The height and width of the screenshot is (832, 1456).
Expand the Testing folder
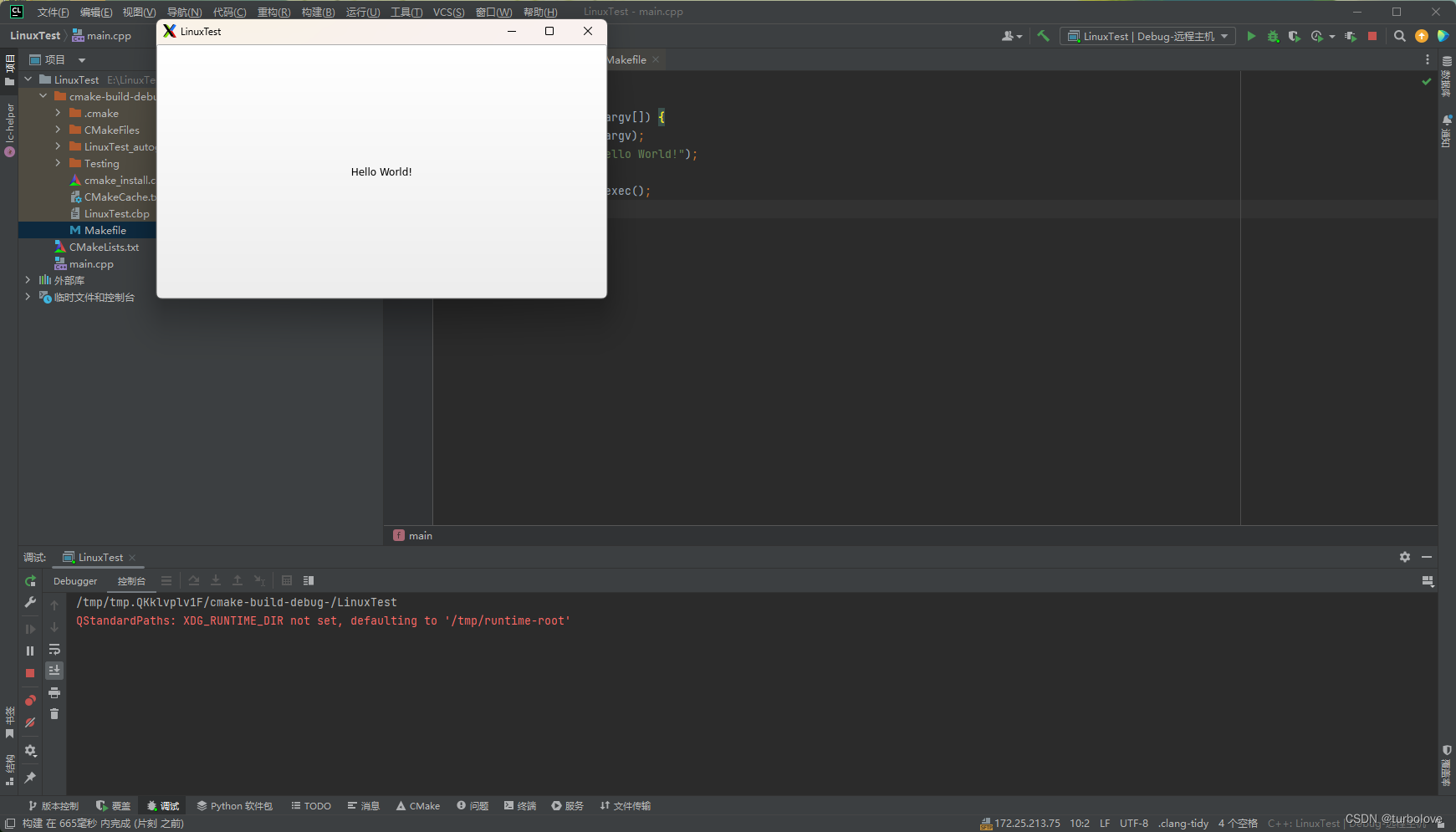coord(57,163)
